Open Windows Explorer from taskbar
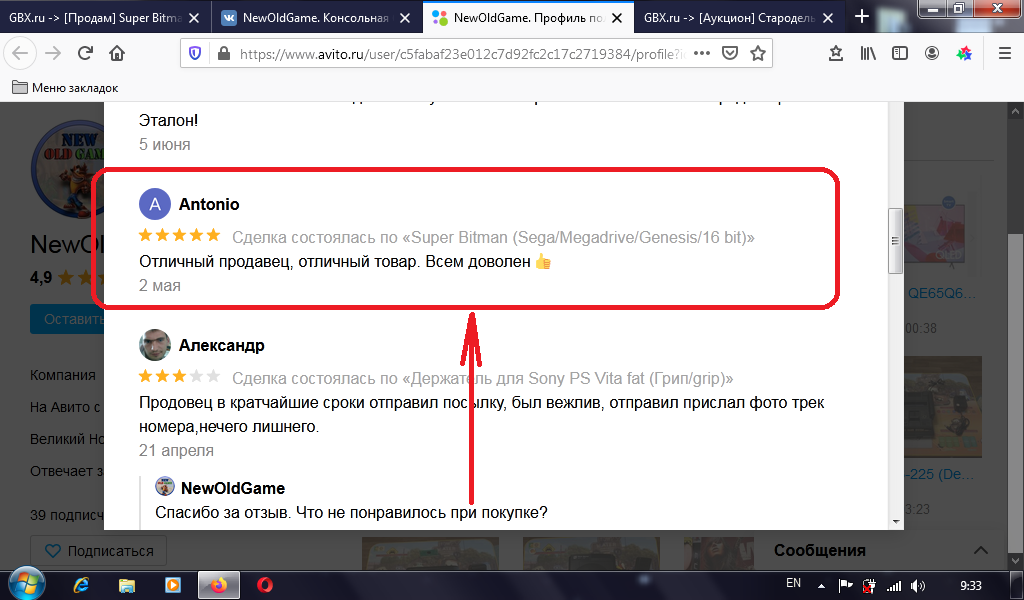The width and height of the screenshot is (1024, 600). 127,585
